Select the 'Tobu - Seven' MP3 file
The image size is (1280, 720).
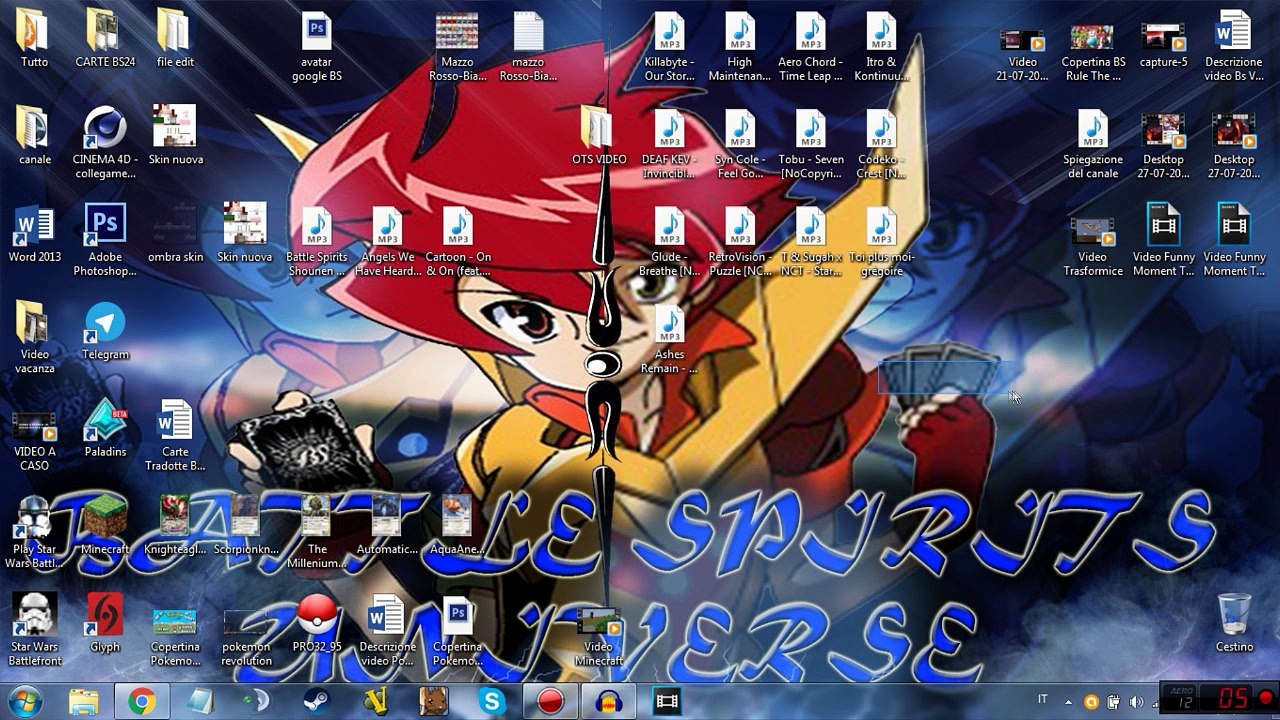coord(810,129)
